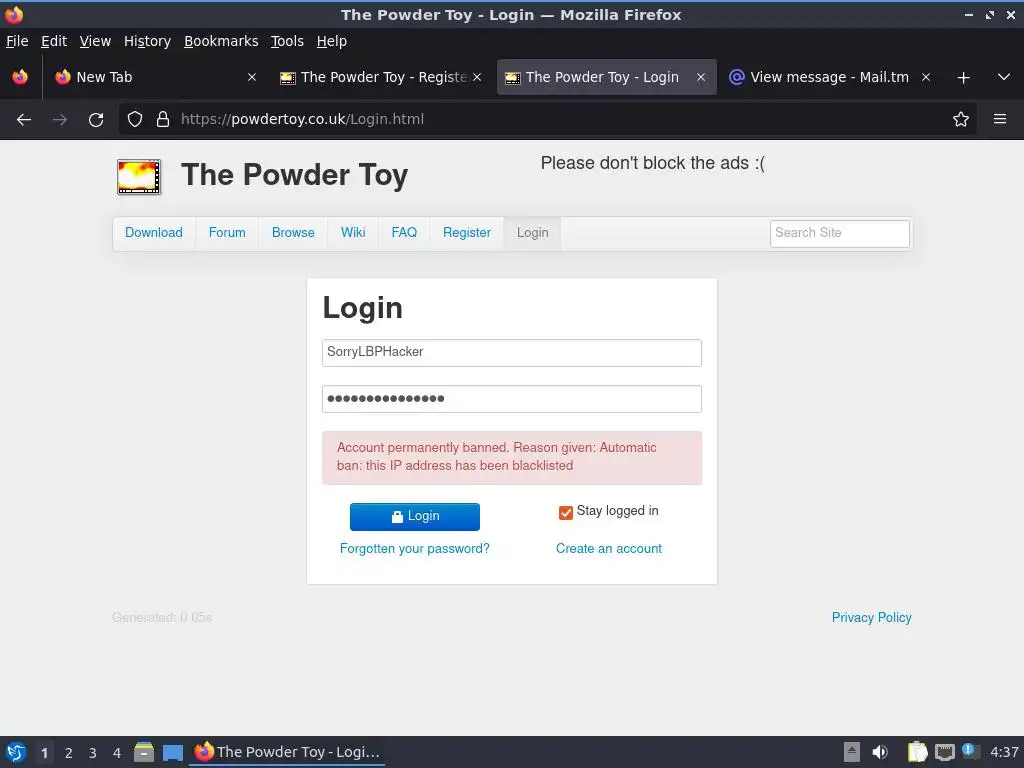
Task: Open the Forum nav link
Action: (227, 232)
